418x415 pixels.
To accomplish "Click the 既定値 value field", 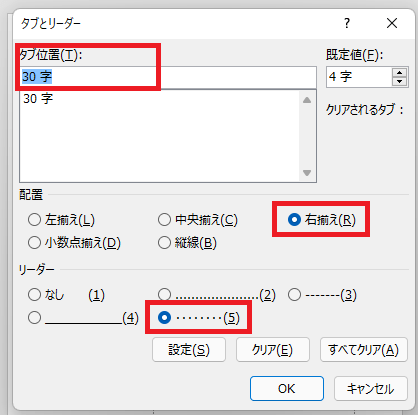I will (360, 77).
